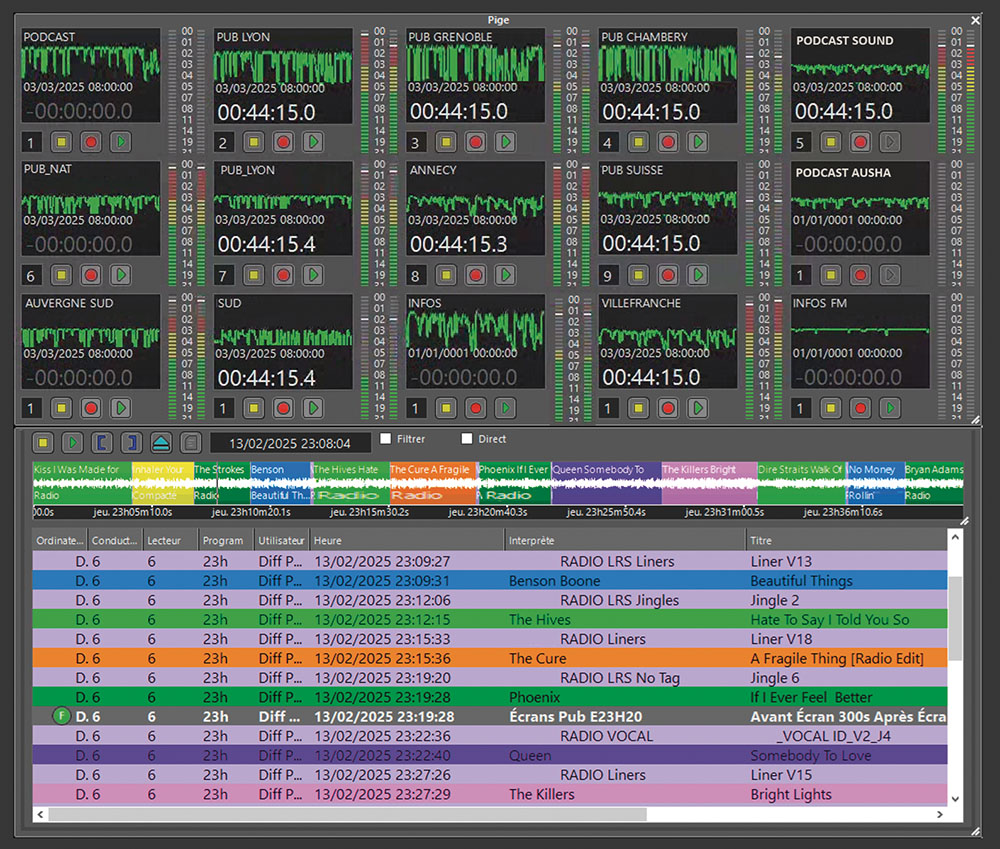
Task: Enable the Filtrer checkbox
Action: point(386,439)
